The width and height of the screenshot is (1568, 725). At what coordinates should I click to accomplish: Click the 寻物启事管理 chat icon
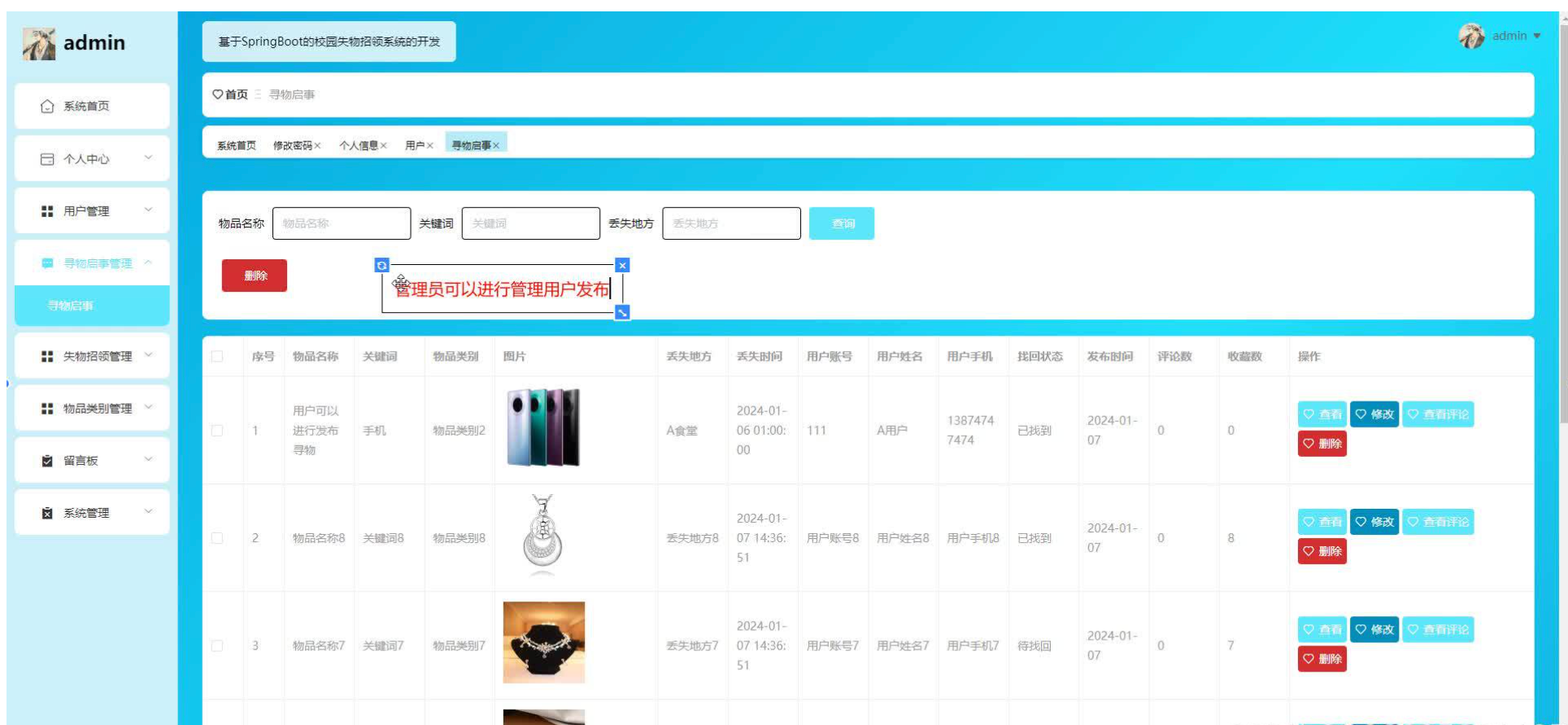47,263
